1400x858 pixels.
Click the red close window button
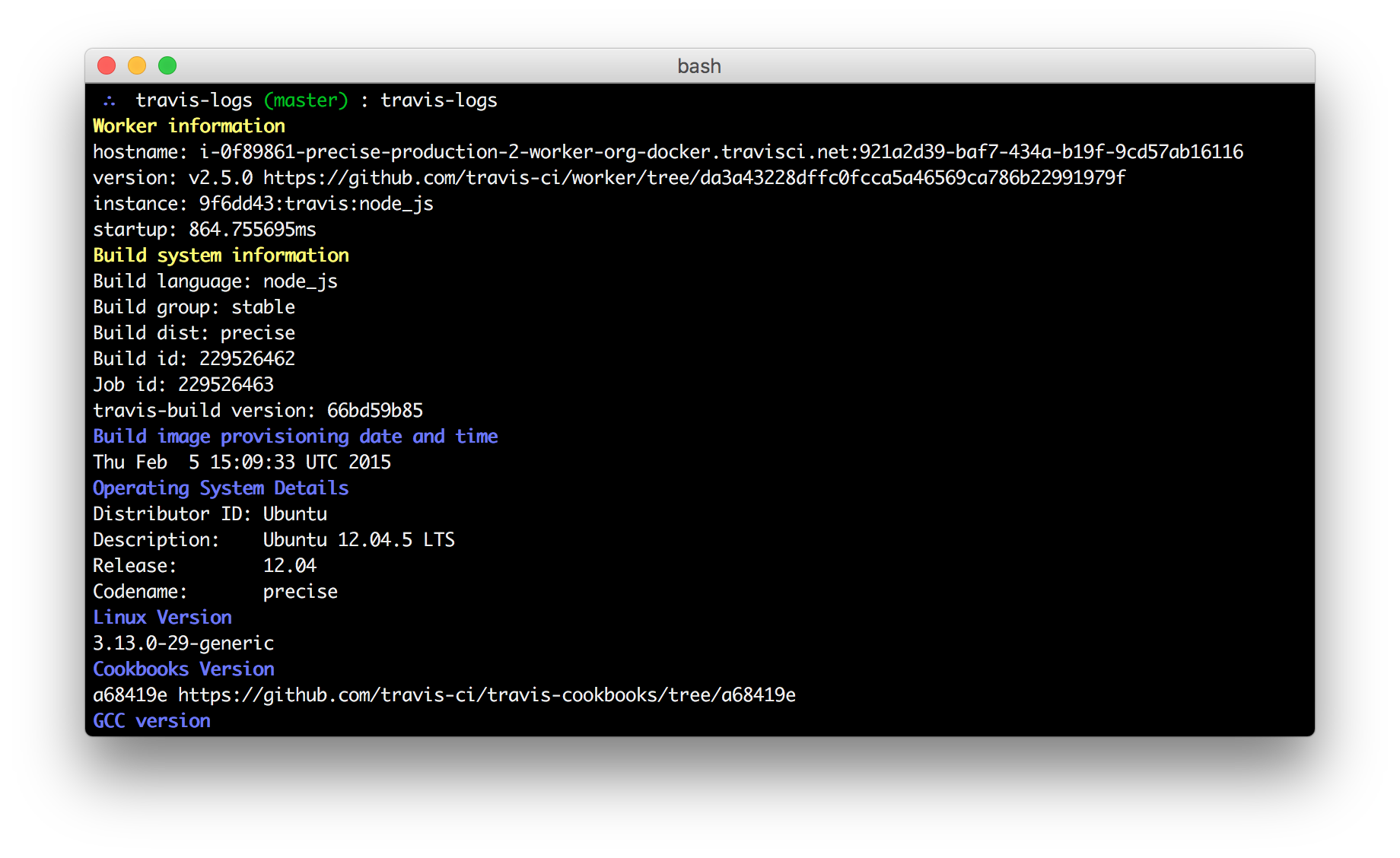pyautogui.click(x=107, y=66)
